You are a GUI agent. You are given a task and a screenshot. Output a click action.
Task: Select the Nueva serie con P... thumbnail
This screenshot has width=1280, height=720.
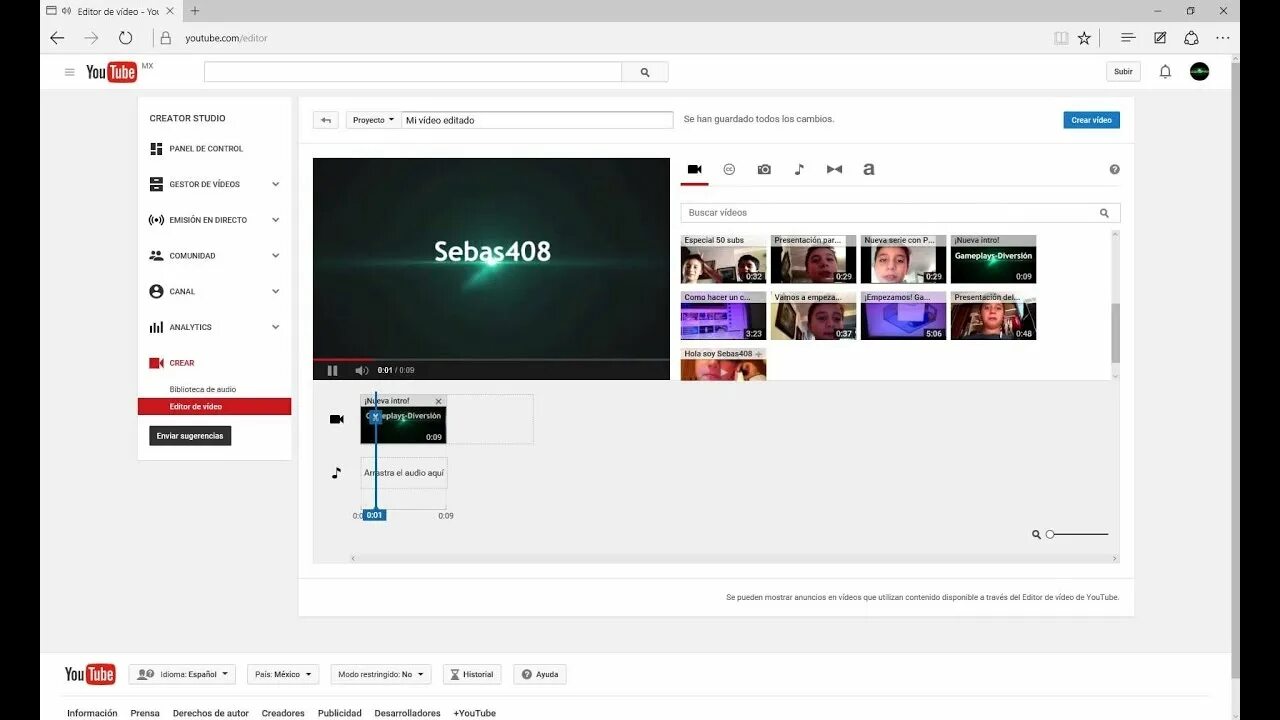(x=904, y=260)
